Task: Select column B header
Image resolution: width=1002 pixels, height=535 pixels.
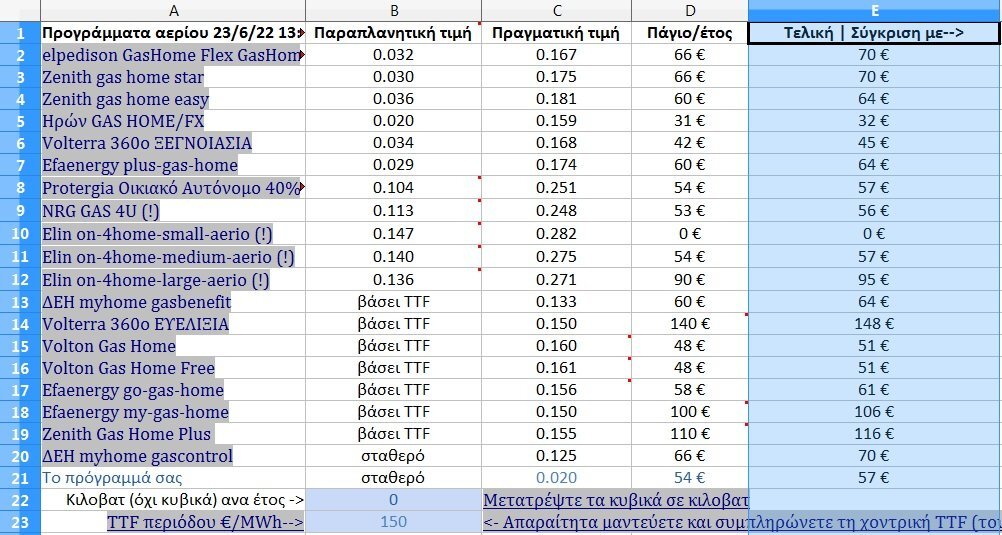Action: [x=394, y=10]
